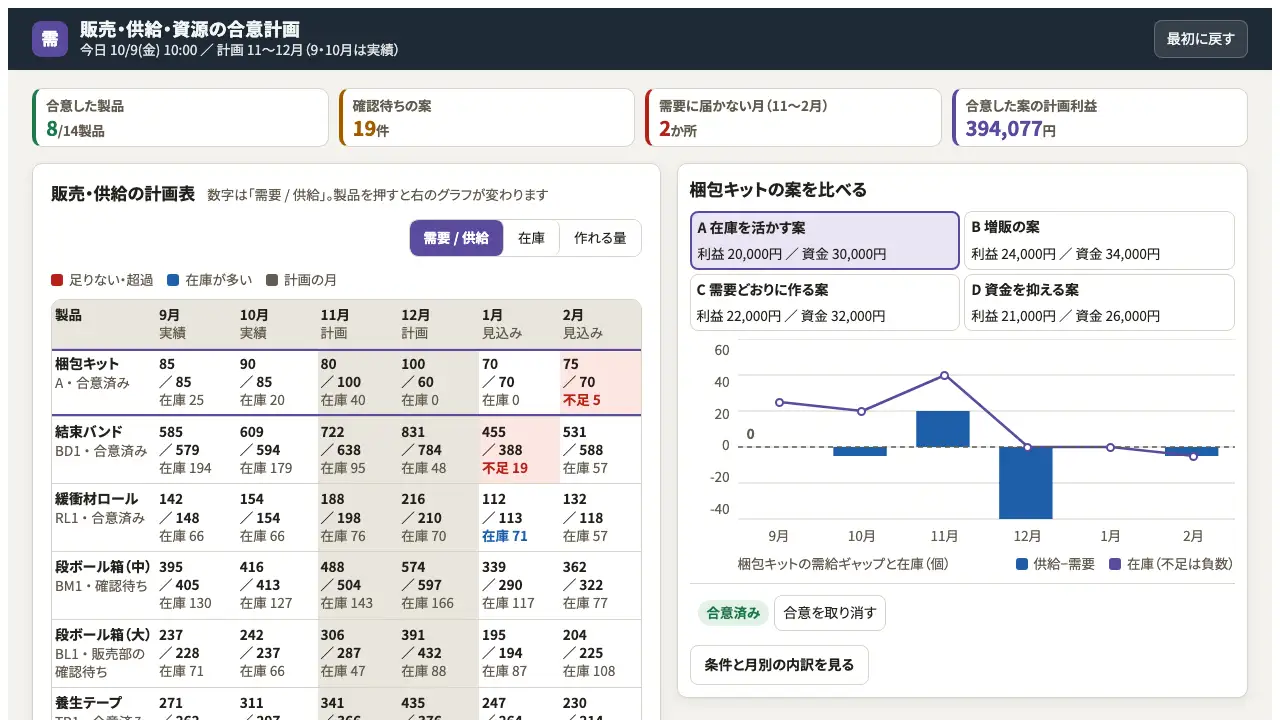Click 梱包キット 11月 cell showing 80
The height and width of the screenshot is (720, 1280).
click(357, 382)
